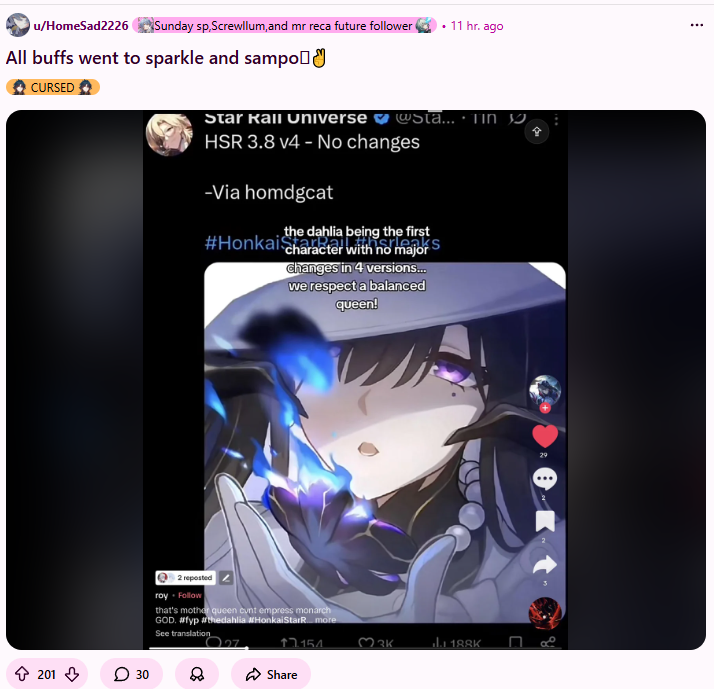Click the TikTok share arrow icon

[x=545, y=565]
